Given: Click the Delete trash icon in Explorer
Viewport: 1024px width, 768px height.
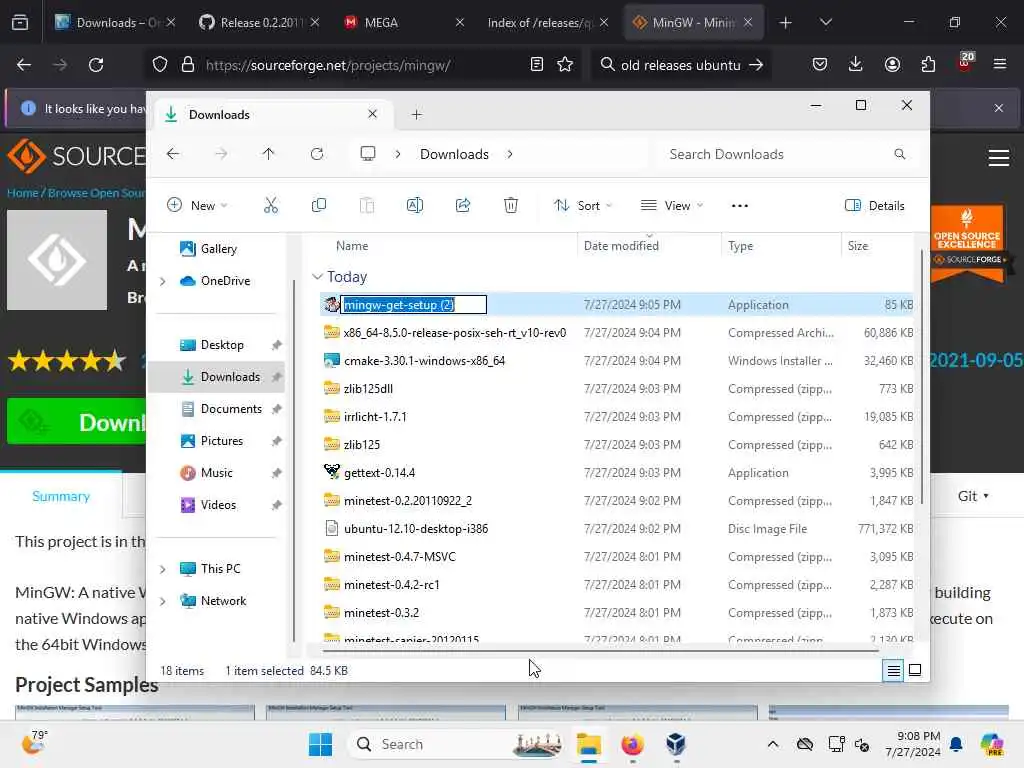Looking at the screenshot, I should click(511, 206).
